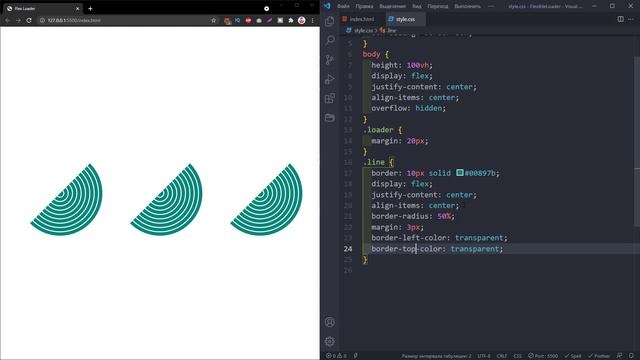Select the Flex Loader browser tab
The image size is (640, 360).
click(x=42, y=8)
